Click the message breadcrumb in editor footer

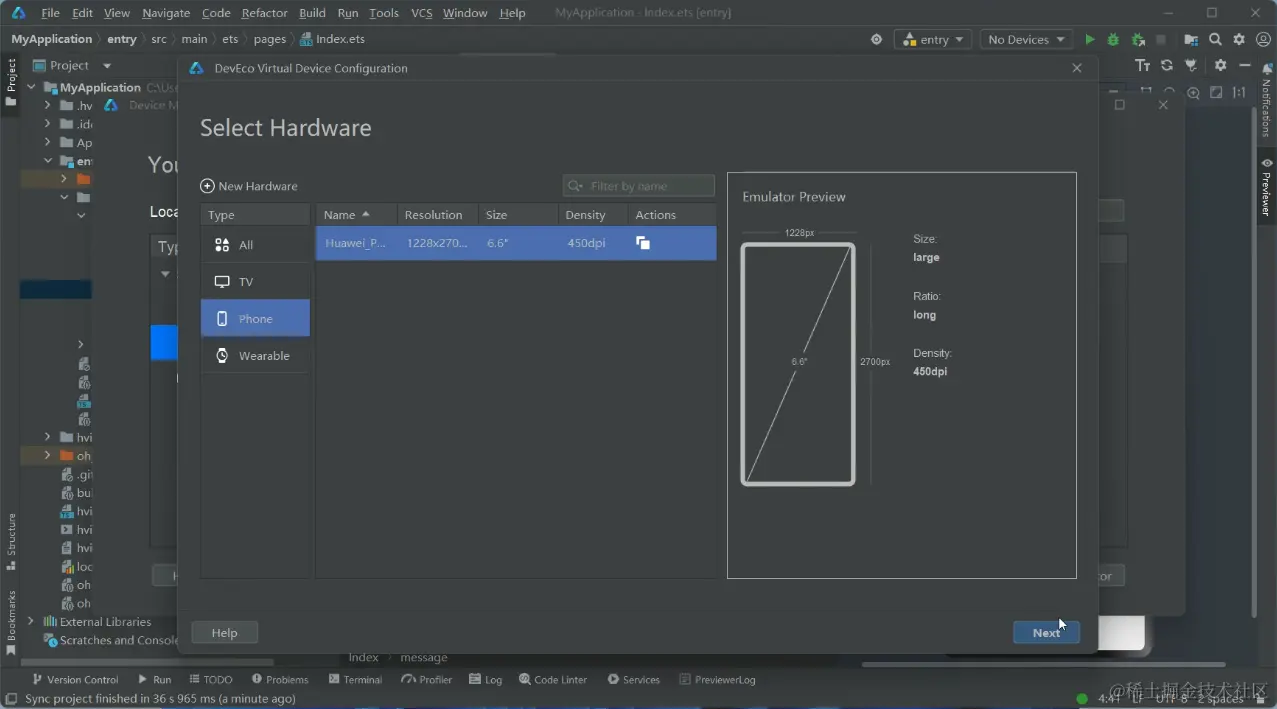pos(424,657)
